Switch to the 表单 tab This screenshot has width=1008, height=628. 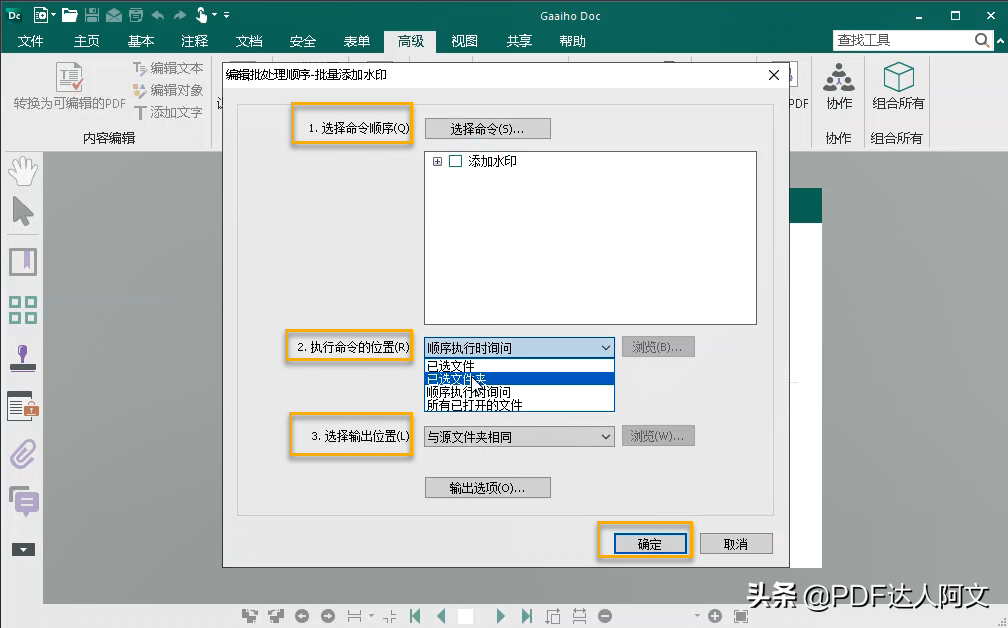[x=356, y=41]
